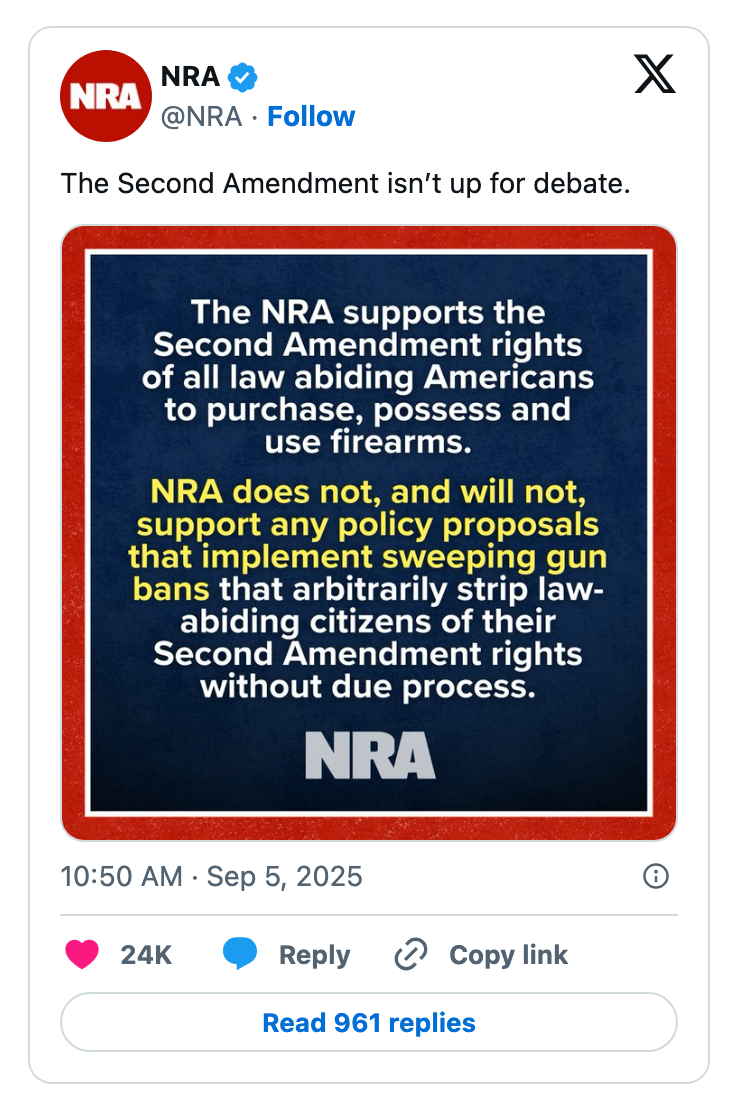Screen dimensions: 740x1106
Task: Select the NRA display name
Action: pyautogui.click(x=189, y=75)
